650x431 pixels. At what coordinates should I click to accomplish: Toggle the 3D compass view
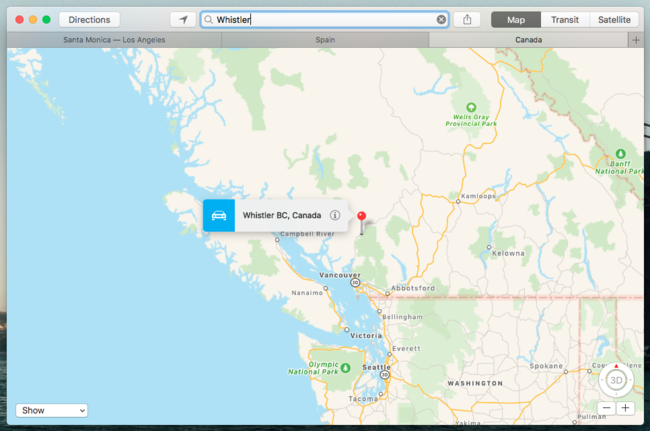pyautogui.click(x=616, y=380)
